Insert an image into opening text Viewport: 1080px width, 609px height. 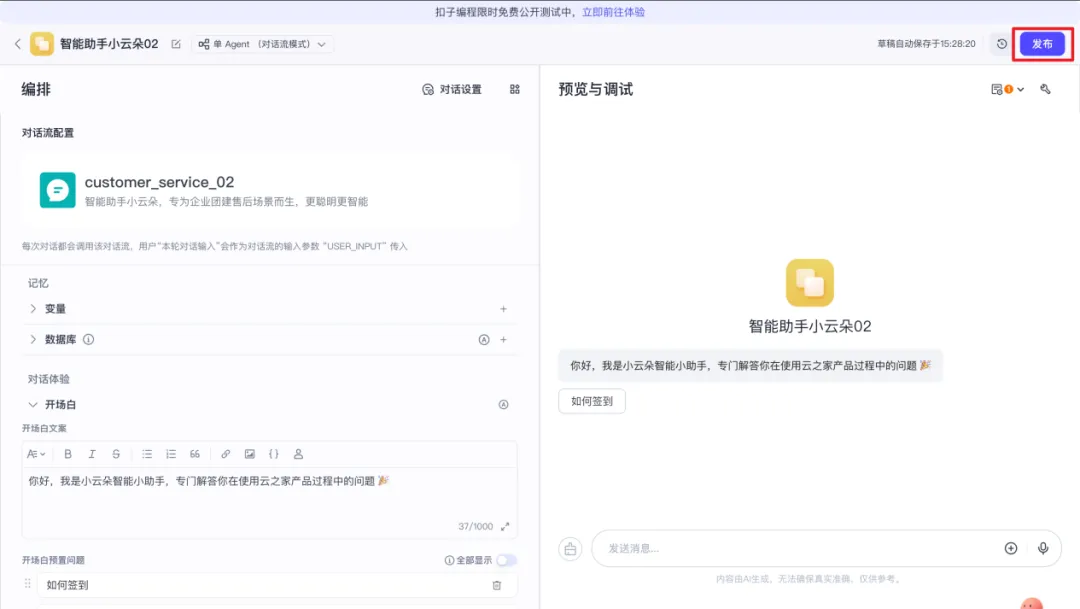(249, 454)
